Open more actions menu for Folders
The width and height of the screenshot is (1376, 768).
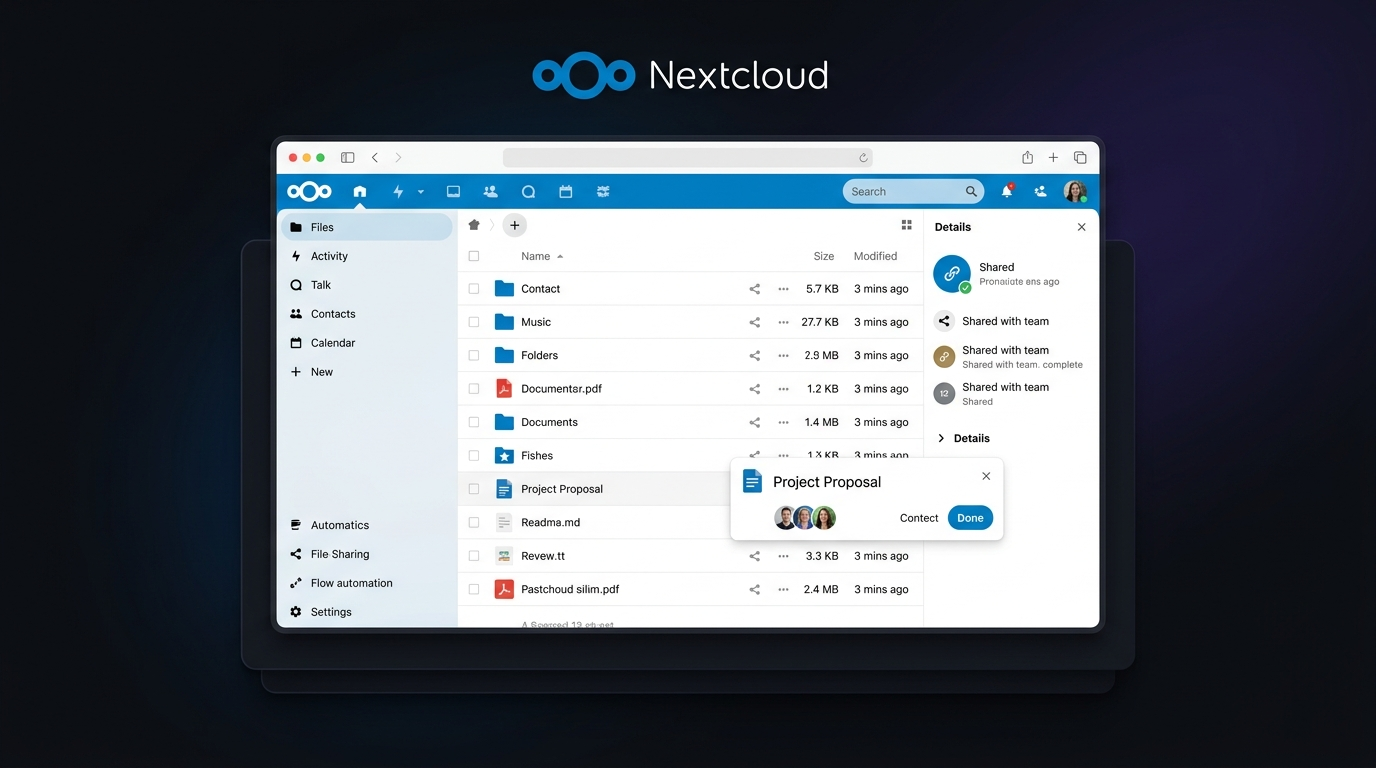(x=784, y=355)
